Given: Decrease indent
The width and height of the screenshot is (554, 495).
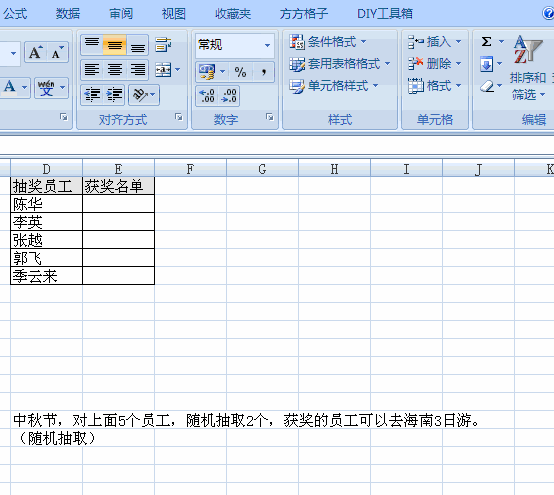Looking at the screenshot, I should coord(92,95).
